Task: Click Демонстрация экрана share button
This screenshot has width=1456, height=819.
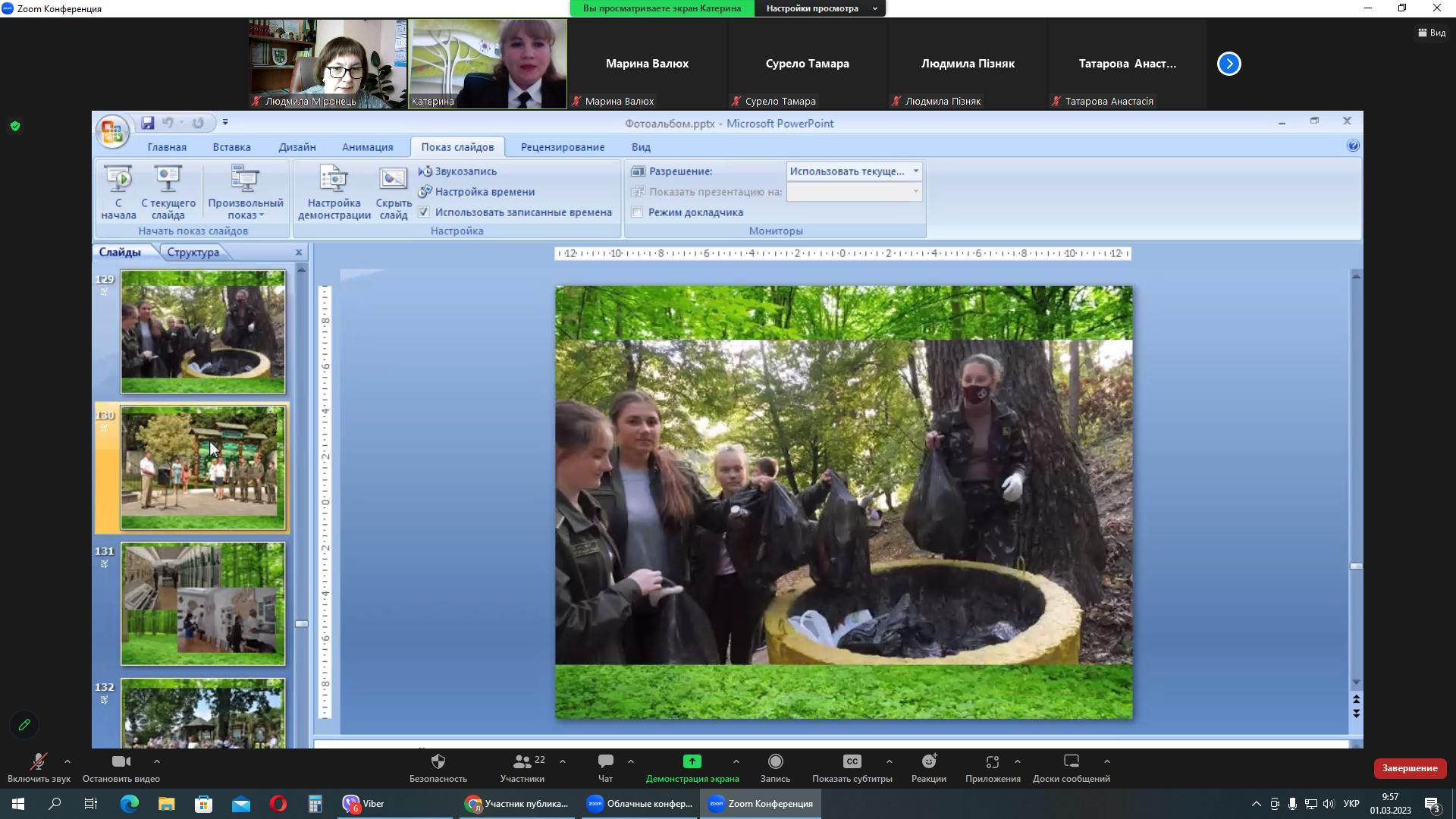Action: [692, 761]
